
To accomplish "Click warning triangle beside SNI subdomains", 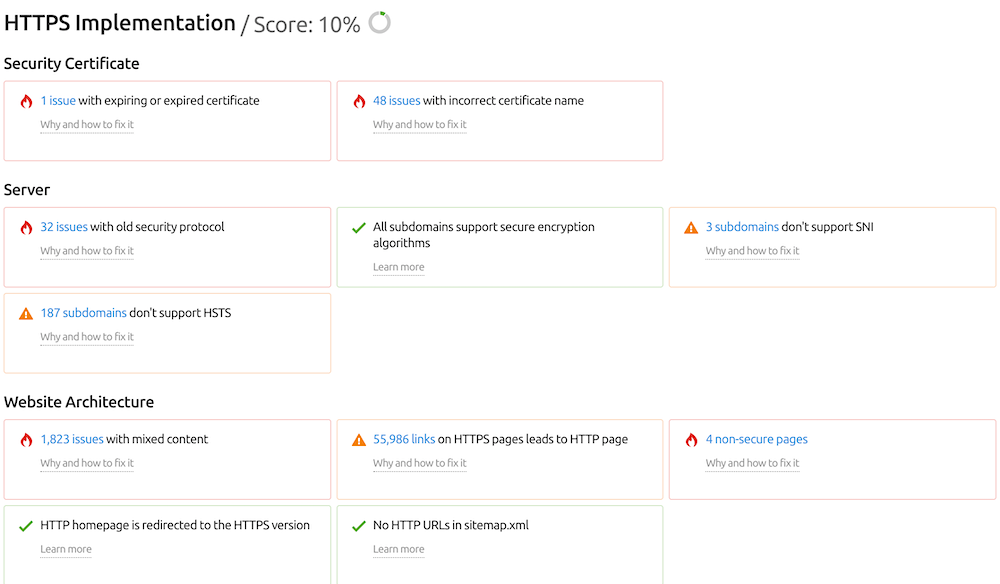I will [x=691, y=228].
